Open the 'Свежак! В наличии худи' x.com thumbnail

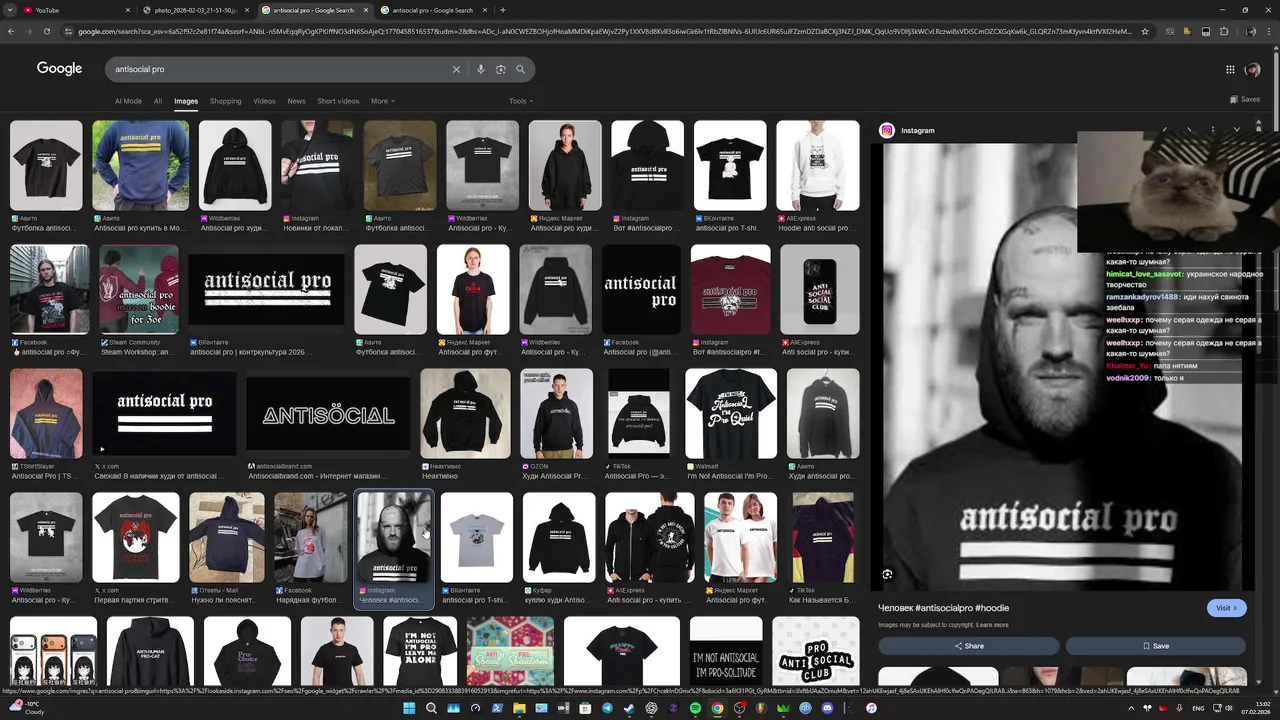[x=165, y=414]
